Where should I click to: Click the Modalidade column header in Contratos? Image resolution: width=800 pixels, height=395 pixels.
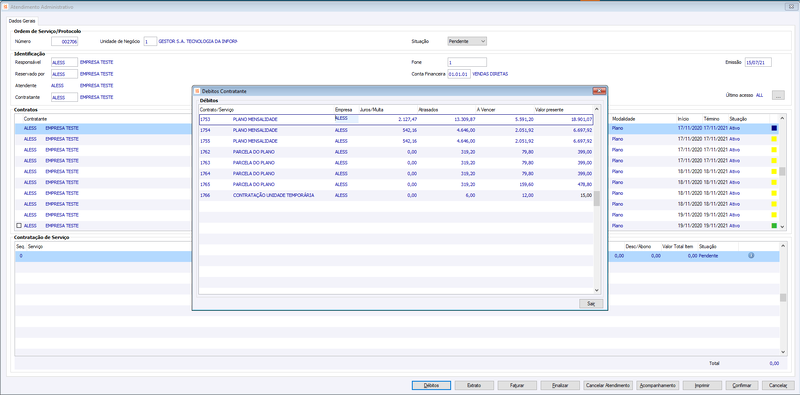click(x=623, y=118)
